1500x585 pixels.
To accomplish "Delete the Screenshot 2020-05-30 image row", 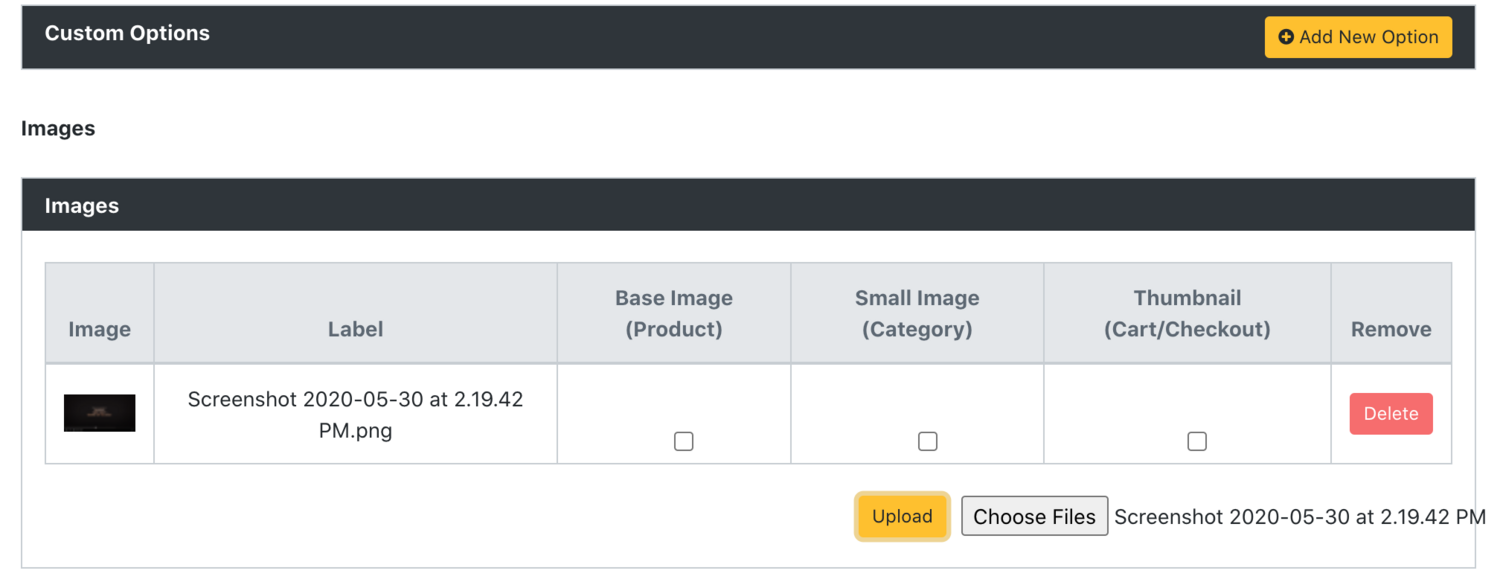I will point(1391,414).
